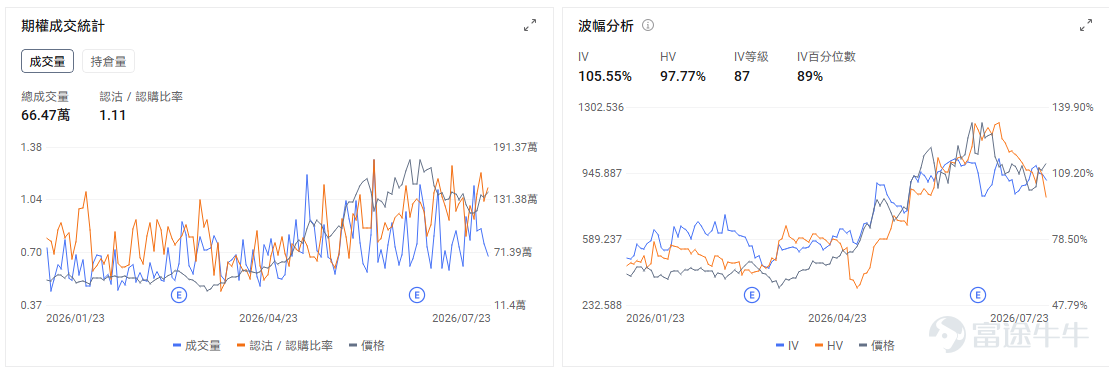Toggle the HV legend series
The image size is (1109, 371).
click(x=829, y=346)
